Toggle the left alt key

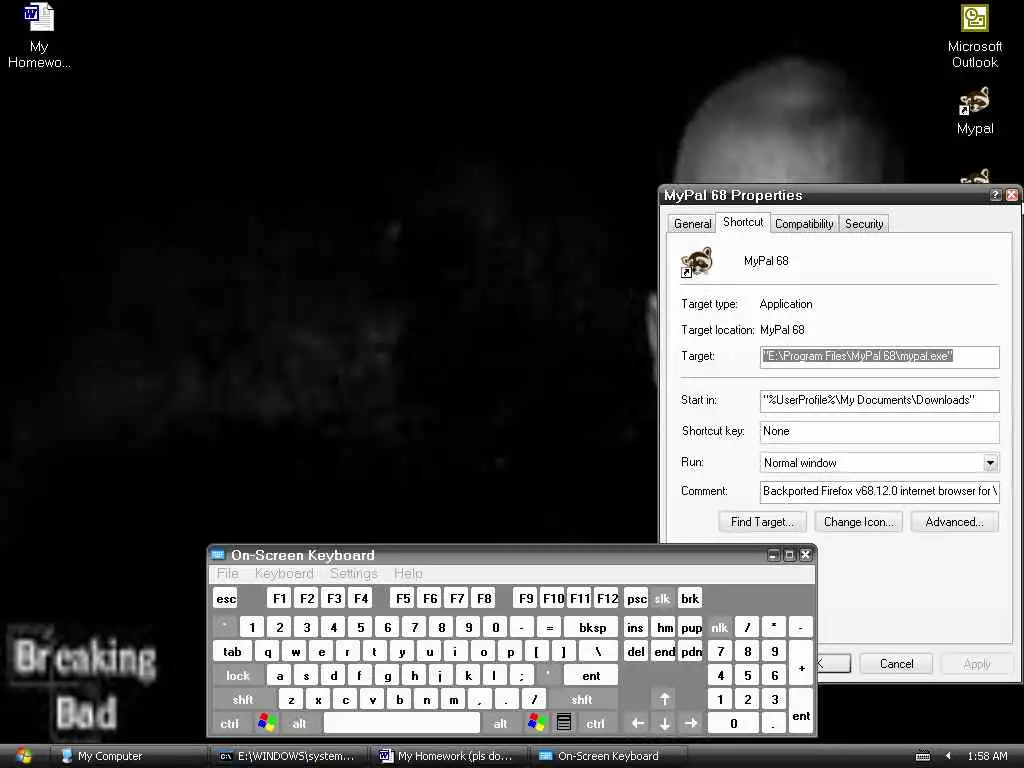pyautogui.click(x=299, y=723)
